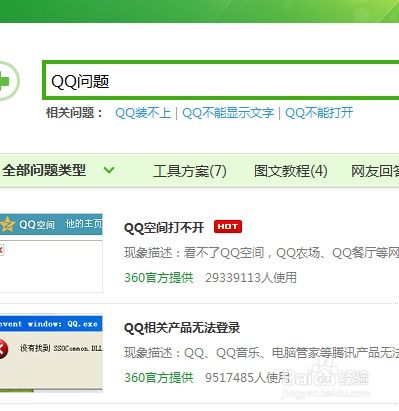Click the green chevron beside 全部问题类型
The height and width of the screenshot is (411, 399).
point(109,170)
